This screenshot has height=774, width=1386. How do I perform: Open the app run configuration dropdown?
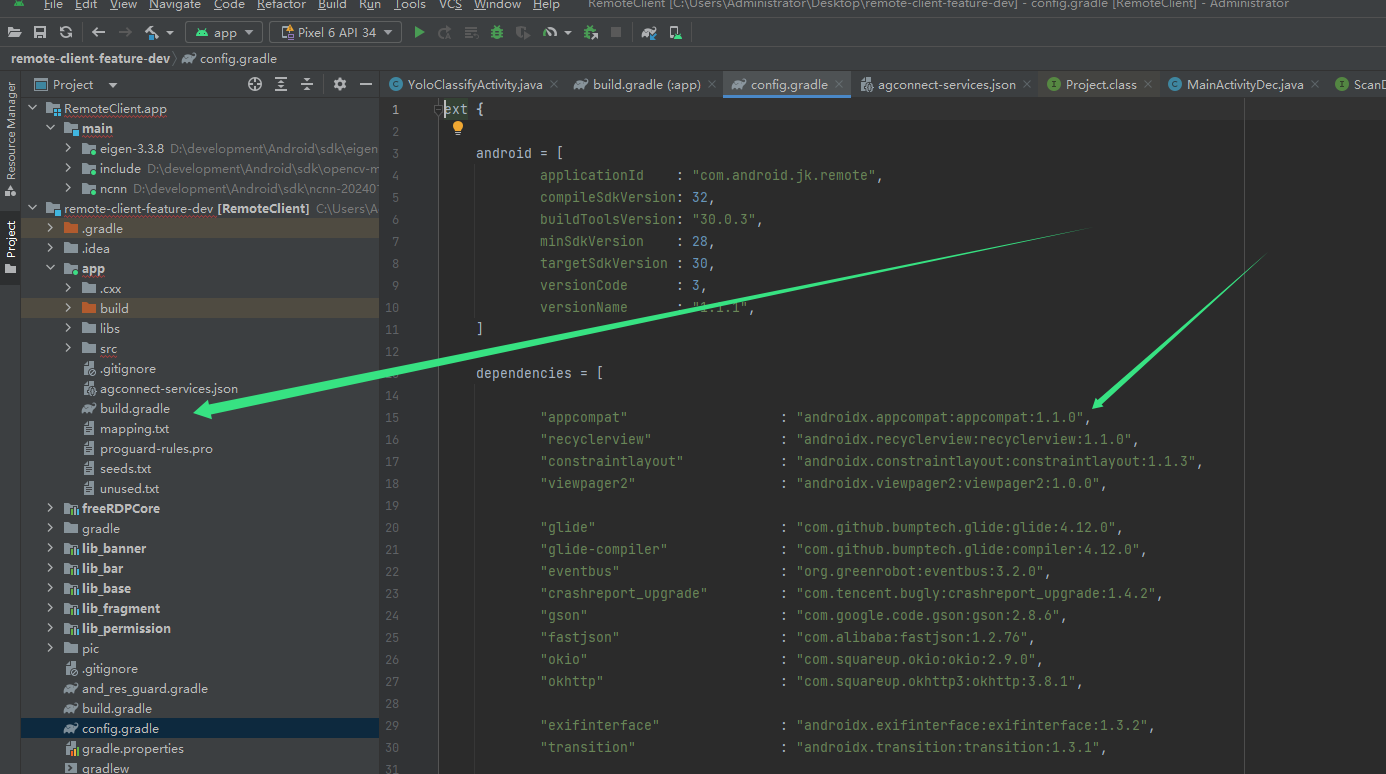coord(224,31)
